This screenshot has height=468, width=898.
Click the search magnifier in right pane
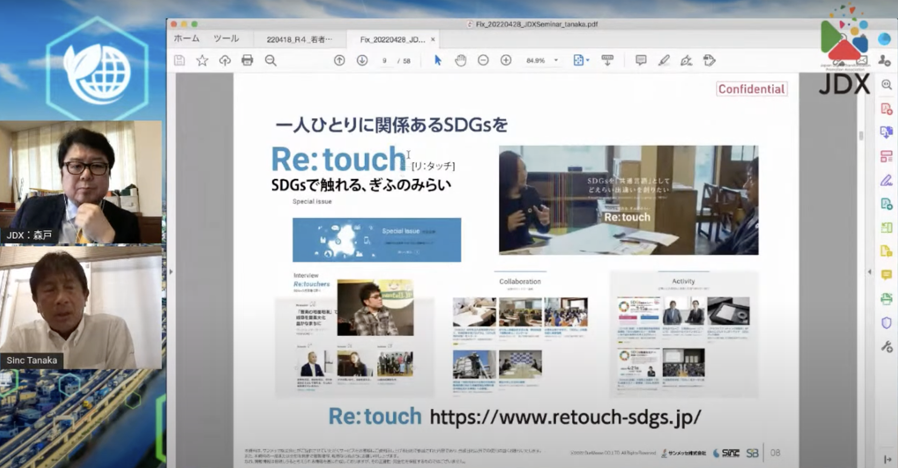tap(887, 85)
